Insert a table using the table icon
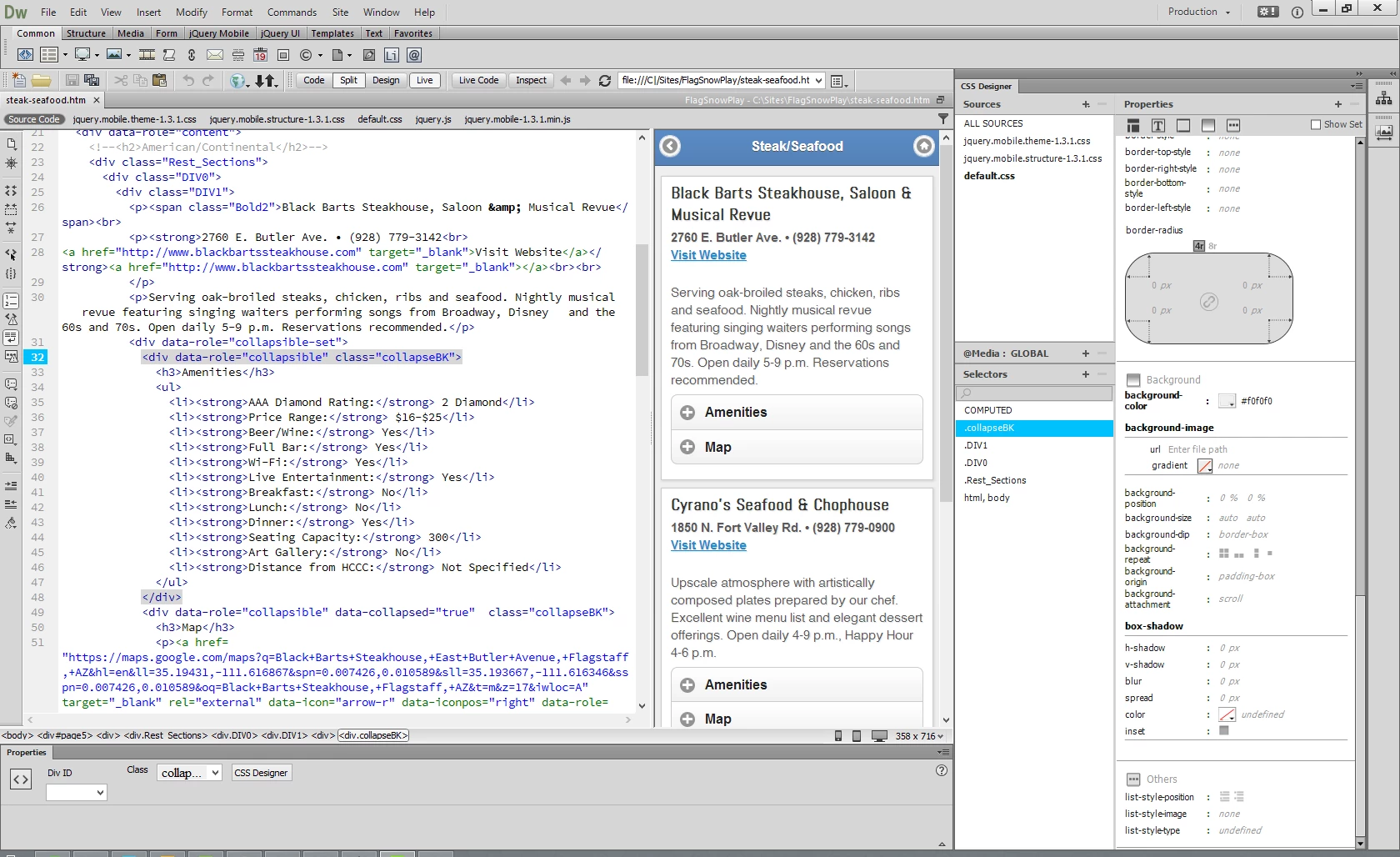The width and height of the screenshot is (1400, 857). [49, 55]
